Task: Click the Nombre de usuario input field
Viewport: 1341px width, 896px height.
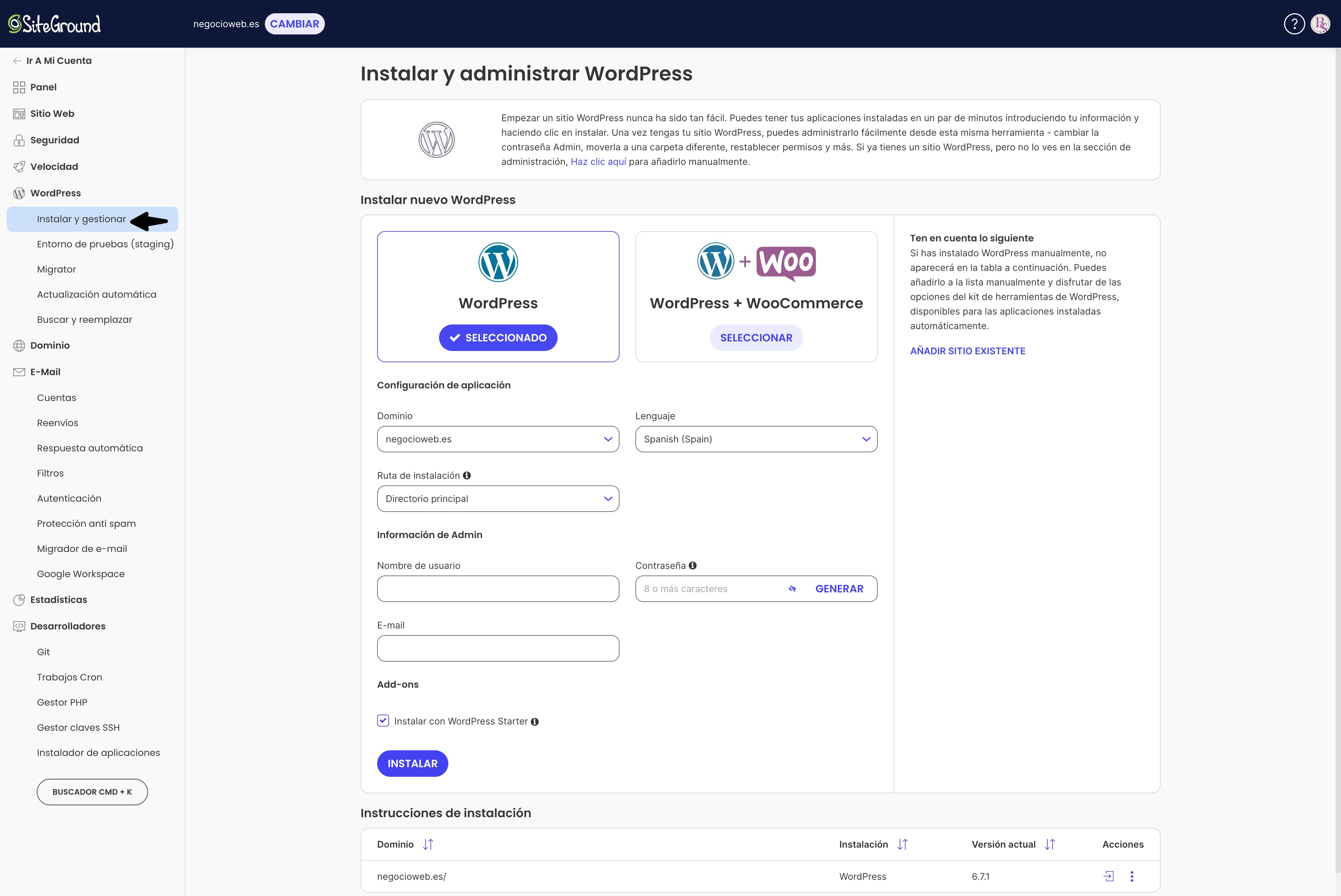Action: [x=498, y=589]
